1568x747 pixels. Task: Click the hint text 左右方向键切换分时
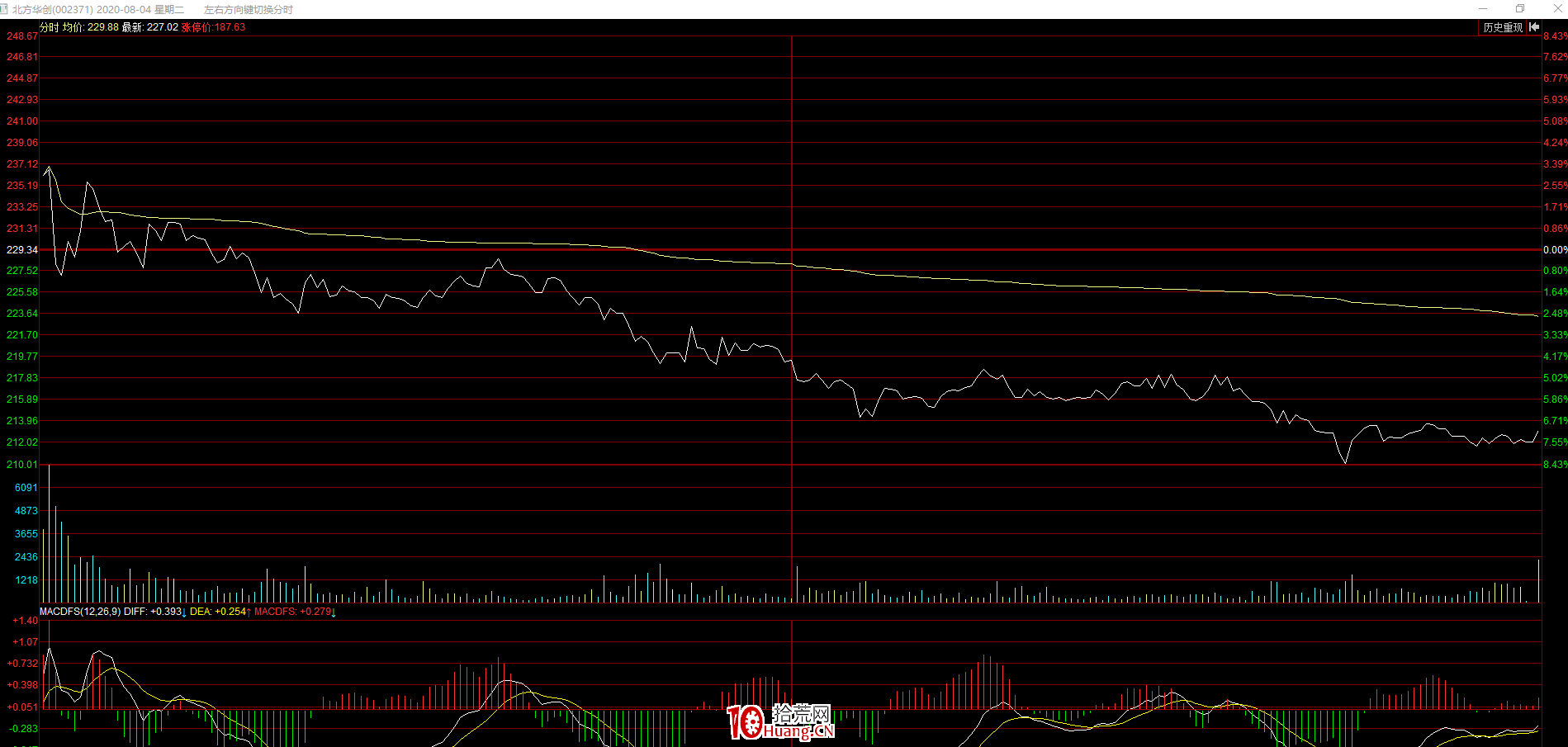coord(249,10)
